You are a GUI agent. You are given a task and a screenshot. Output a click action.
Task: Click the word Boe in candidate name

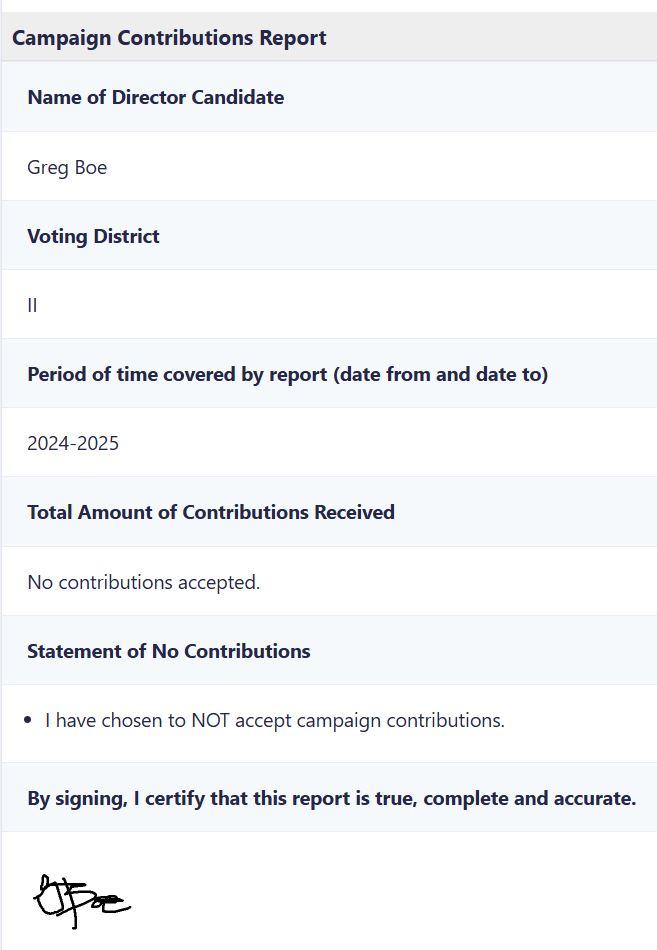(x=91, y=167)
